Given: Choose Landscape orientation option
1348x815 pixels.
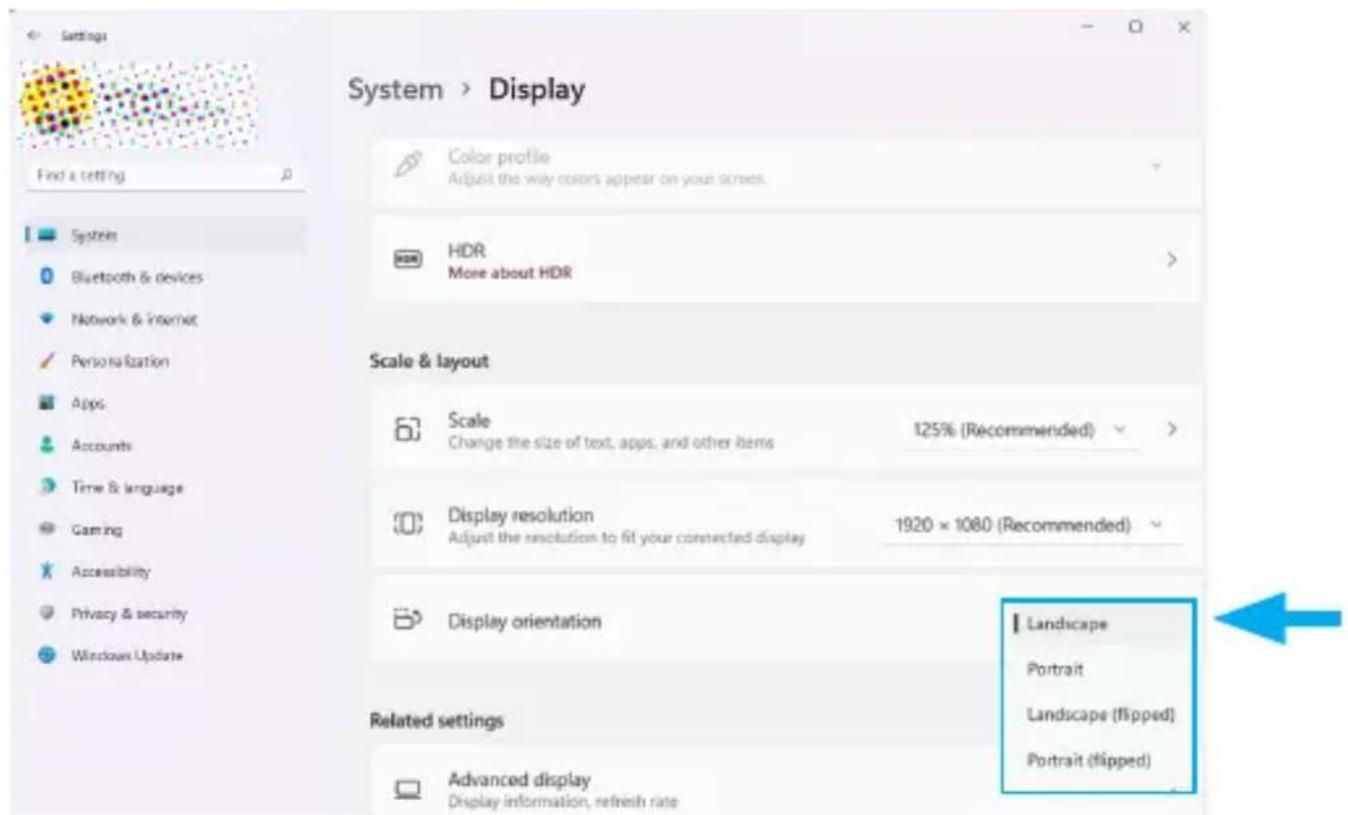Looking at the screenshot, I should pyautogui.click(x=1099, y=624).
